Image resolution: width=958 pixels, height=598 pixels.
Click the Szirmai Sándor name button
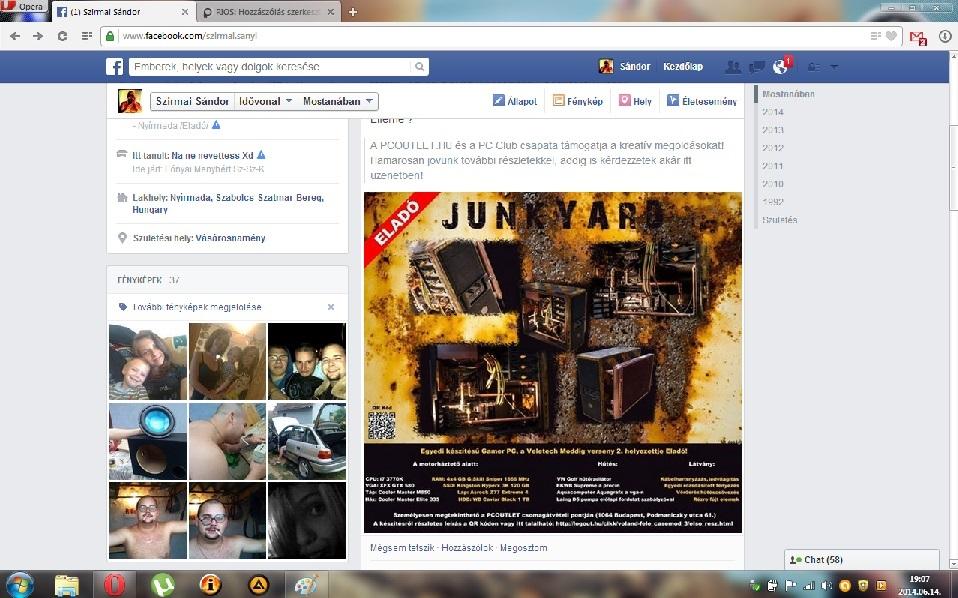(192, 101)
